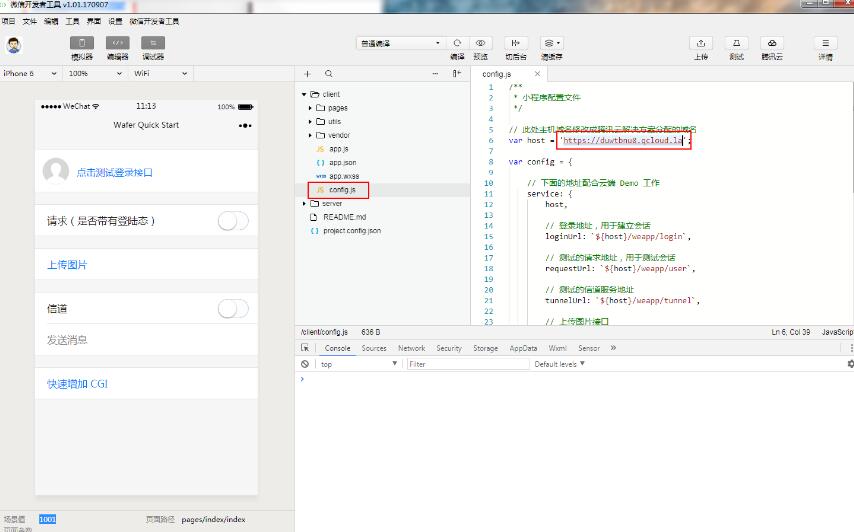Toggle the 信道 tunnel switch
Screen dimensions: 854x532
233,309
